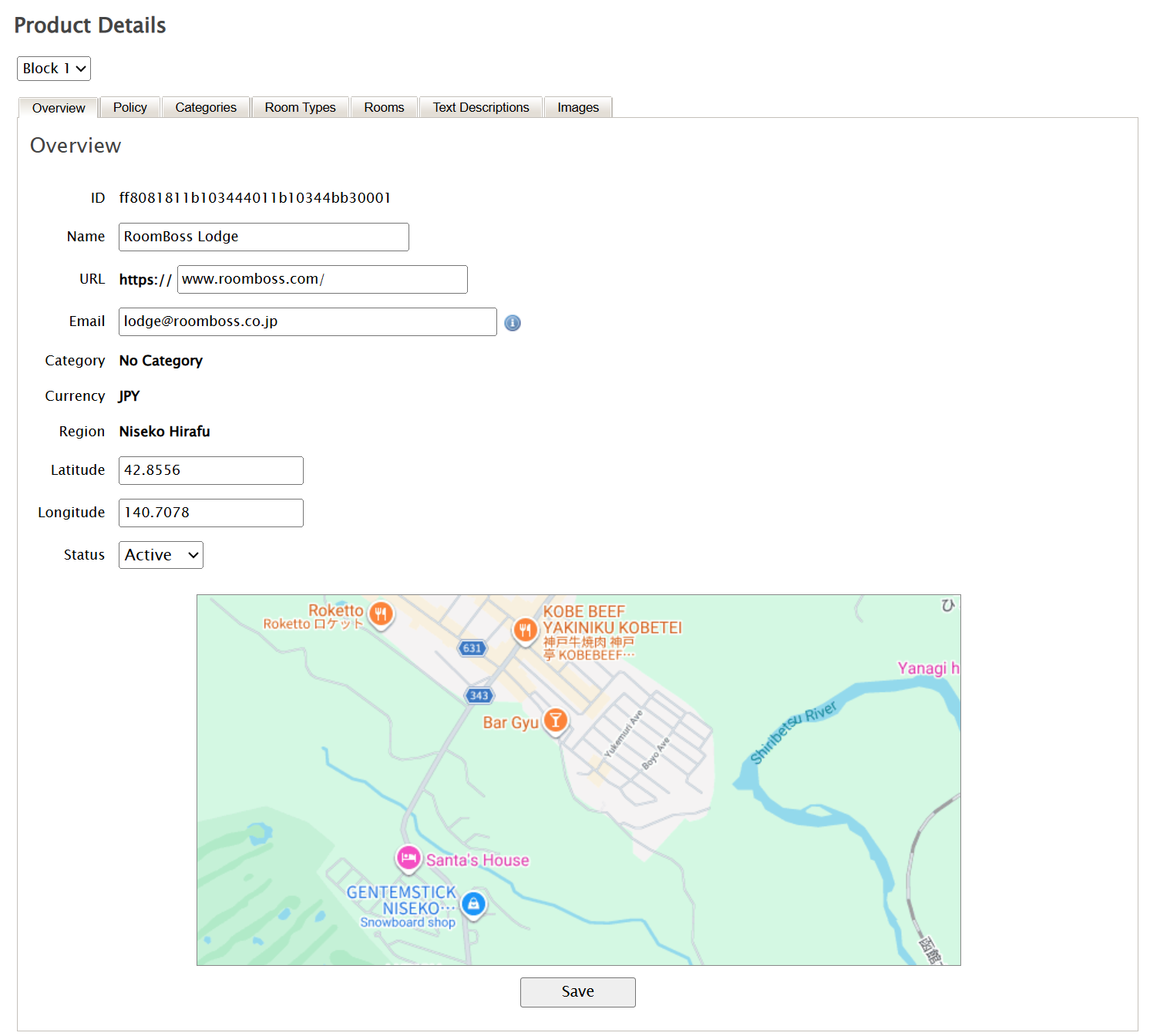Click the Latitude input box
The width and height of the screenshot is (1150, 1036).
211,470
